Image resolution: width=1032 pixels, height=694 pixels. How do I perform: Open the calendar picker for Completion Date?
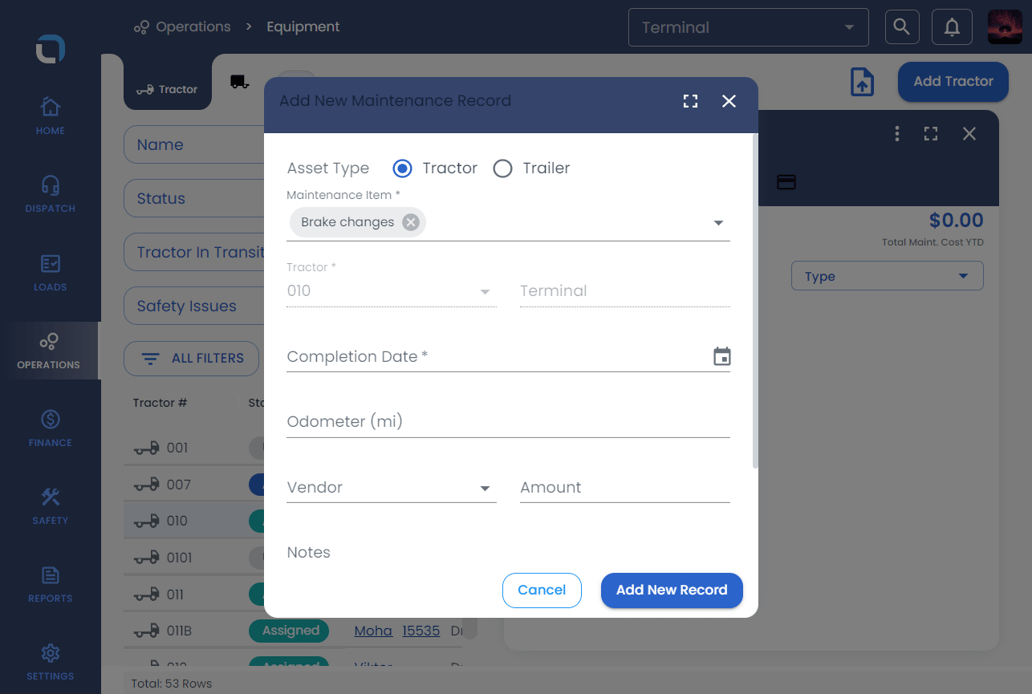click(721, 357)
